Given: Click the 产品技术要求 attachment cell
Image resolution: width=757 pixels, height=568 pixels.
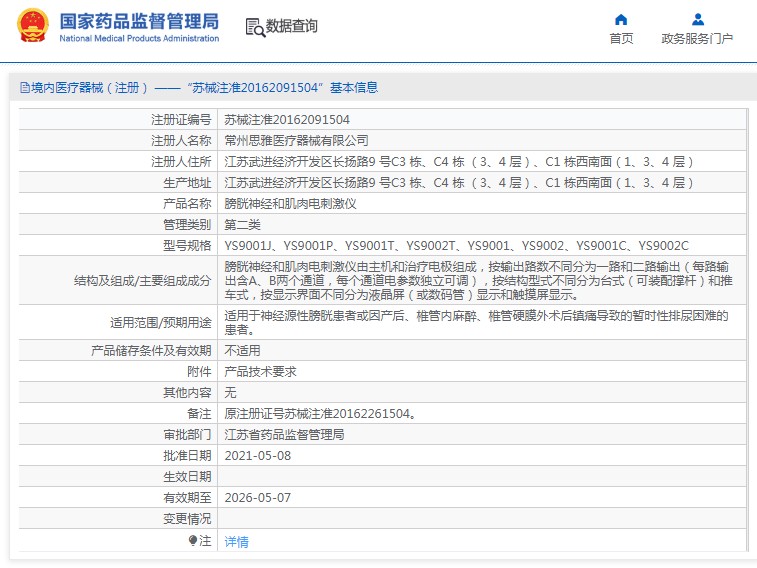Looking at the screenshot, I should (260, 371).
